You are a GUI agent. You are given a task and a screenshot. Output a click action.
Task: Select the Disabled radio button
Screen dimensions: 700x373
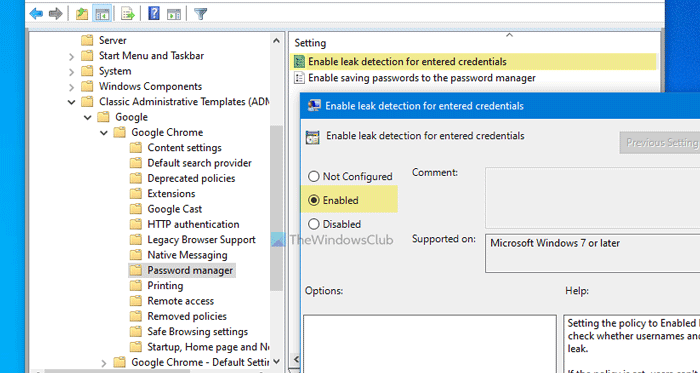click(314, 224)
